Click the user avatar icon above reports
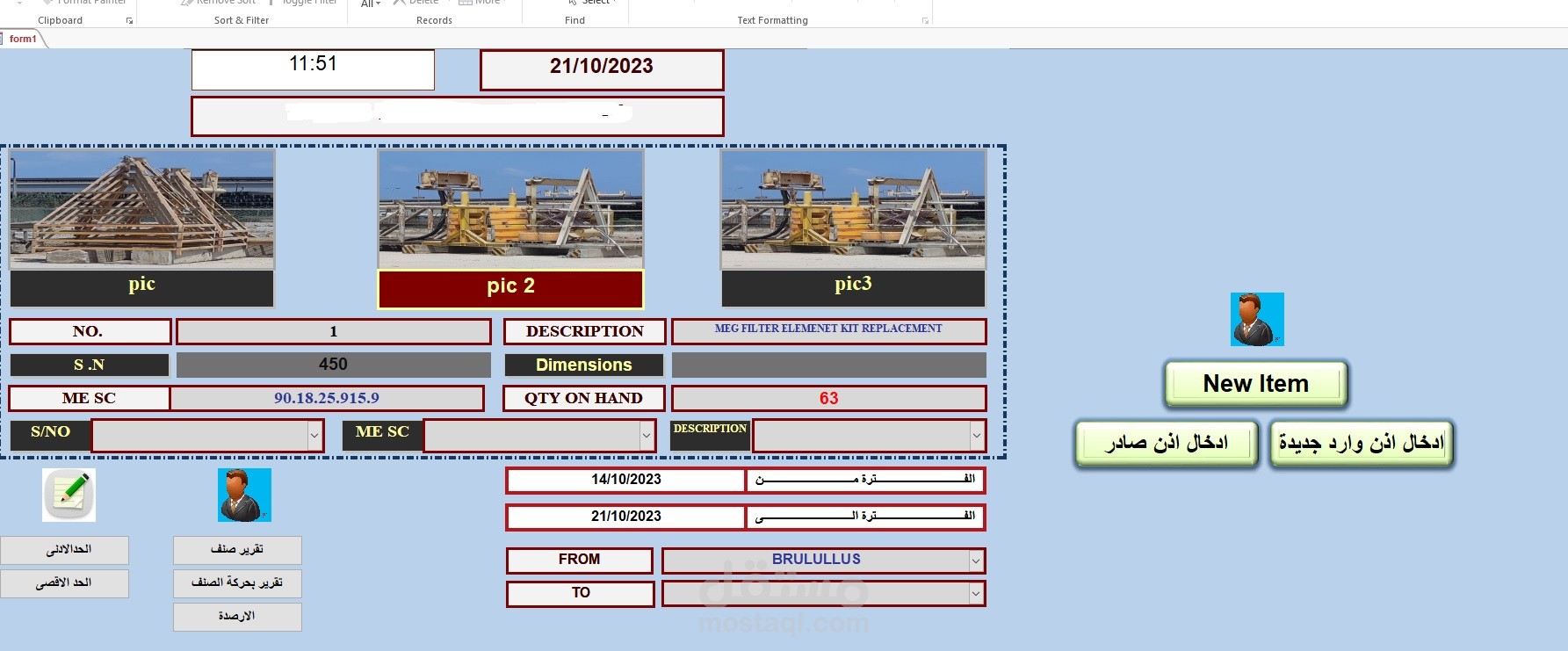Image resolution: width=1568 pixels, height=651 pixels. point(244,495)
